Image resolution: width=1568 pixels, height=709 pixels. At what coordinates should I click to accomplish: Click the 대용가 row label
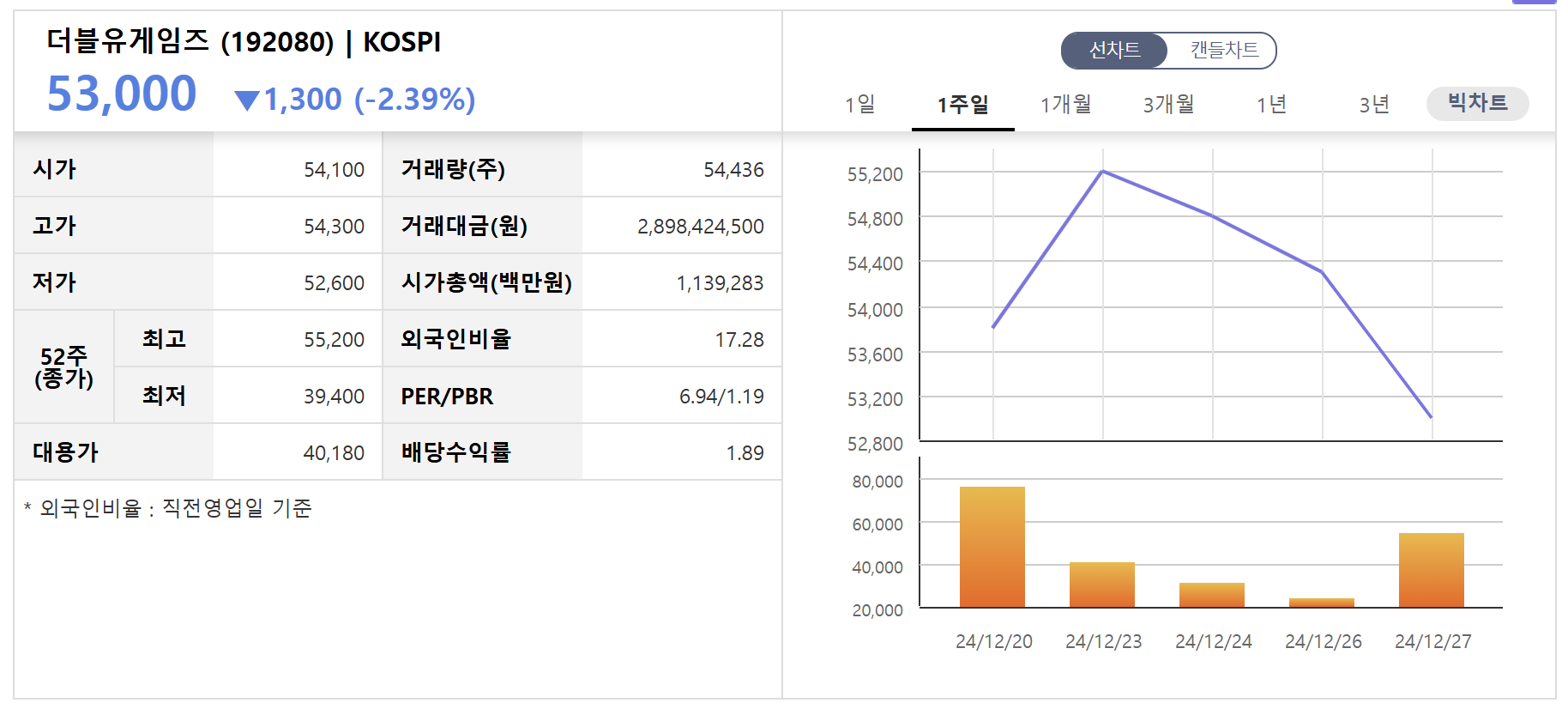[x=65, y=452]
